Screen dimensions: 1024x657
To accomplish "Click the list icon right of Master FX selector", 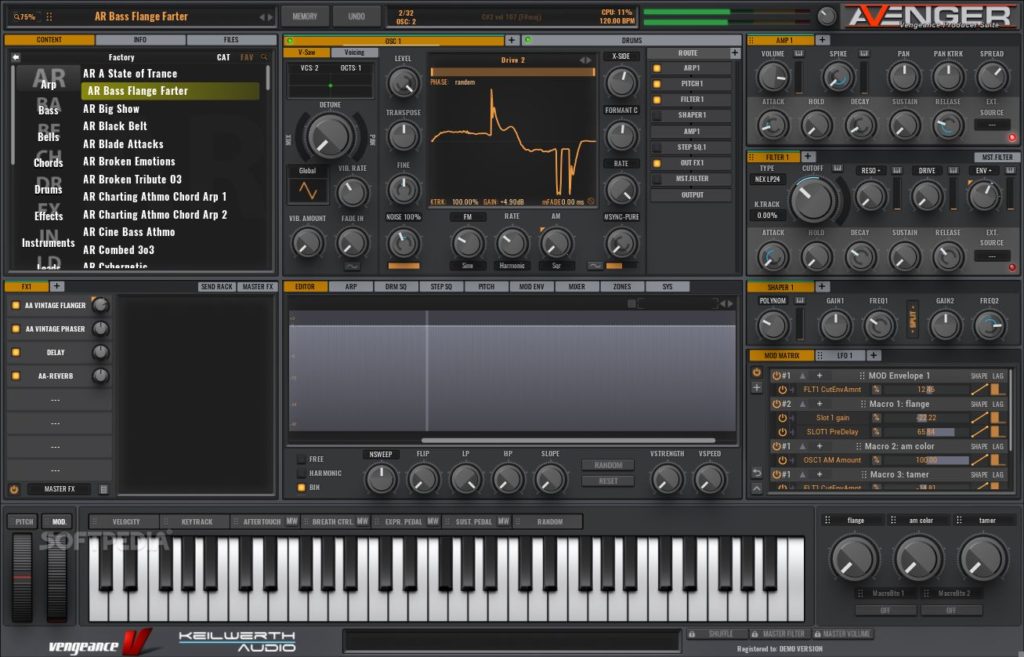I will 104,489.
